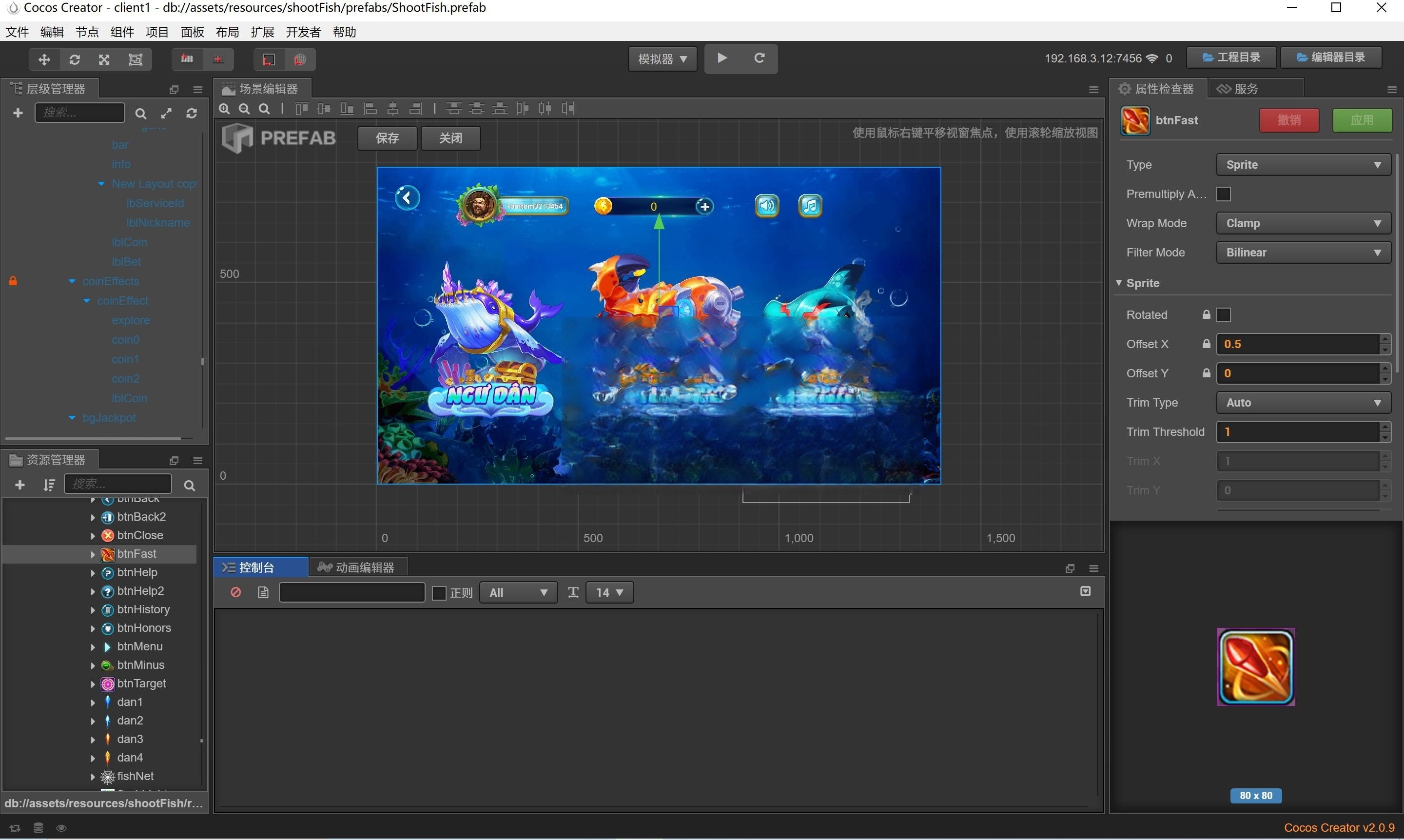Viewport: 1404px width, 840px height.
Task: Toggle the pivot/center handle mode button
Action: 187,59
